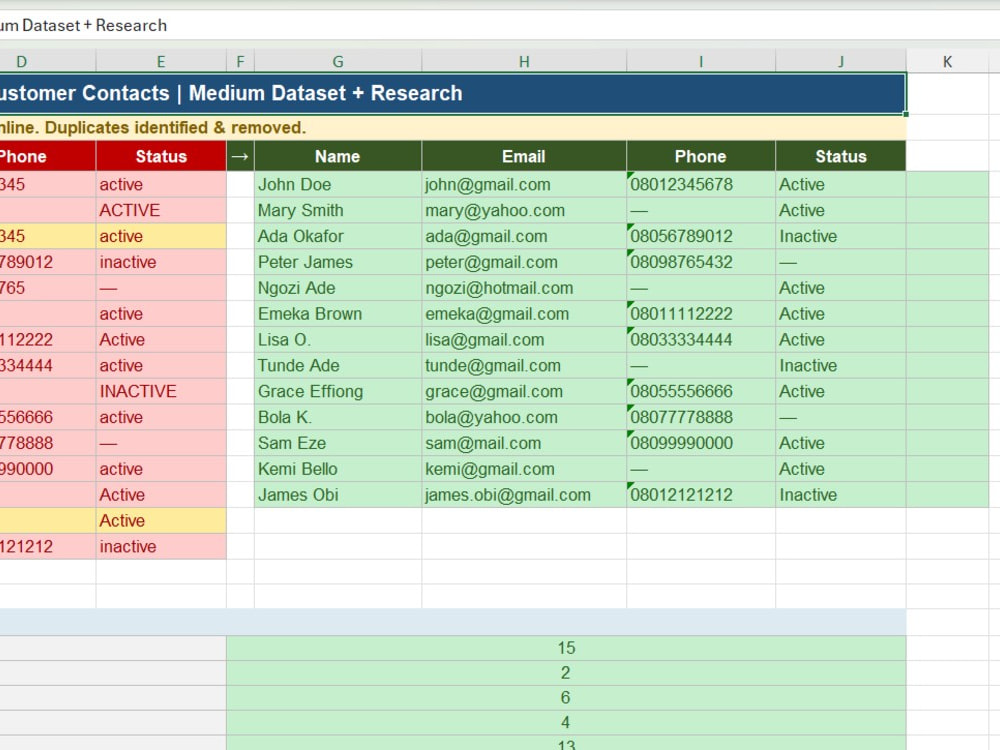Select column K header

947,61
